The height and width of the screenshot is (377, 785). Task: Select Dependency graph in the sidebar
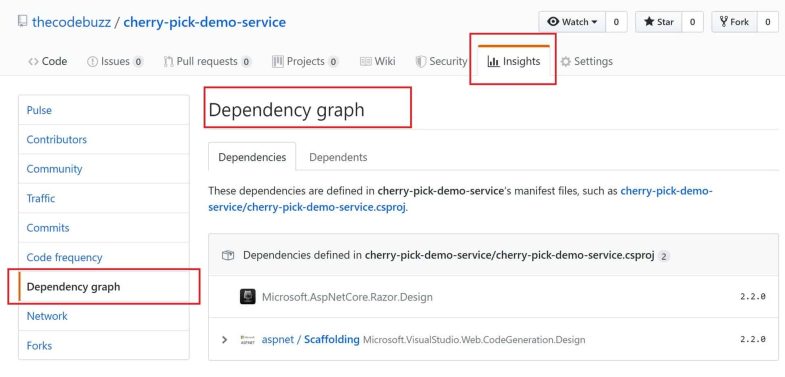104,287
